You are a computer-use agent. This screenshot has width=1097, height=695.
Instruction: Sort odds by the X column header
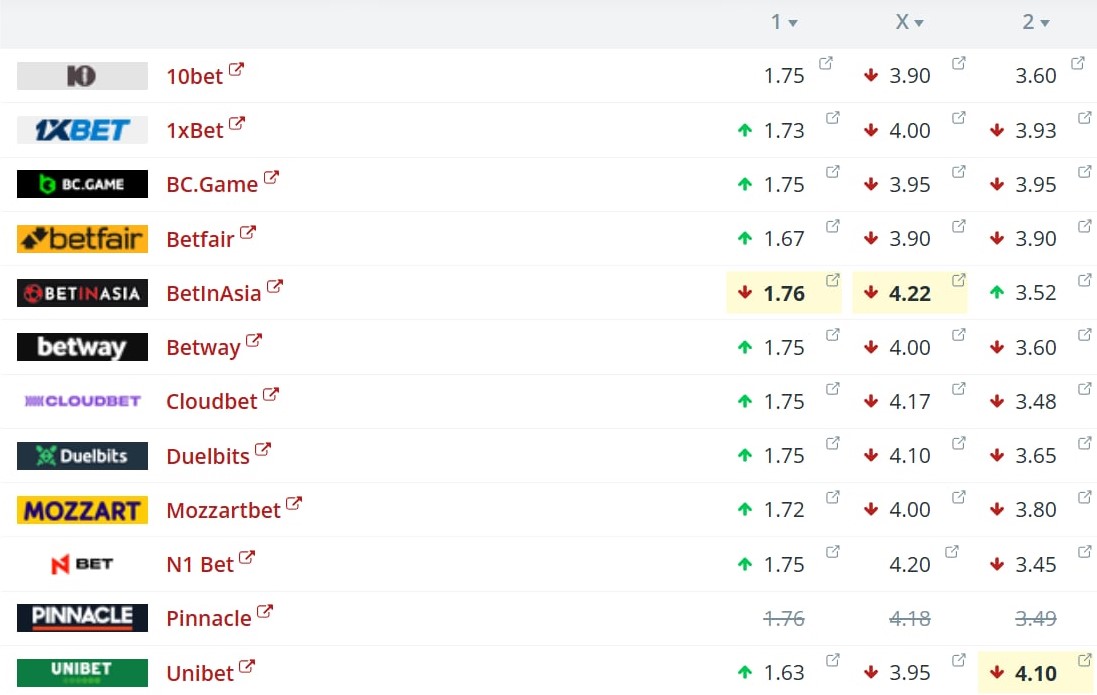click(909, 22)
